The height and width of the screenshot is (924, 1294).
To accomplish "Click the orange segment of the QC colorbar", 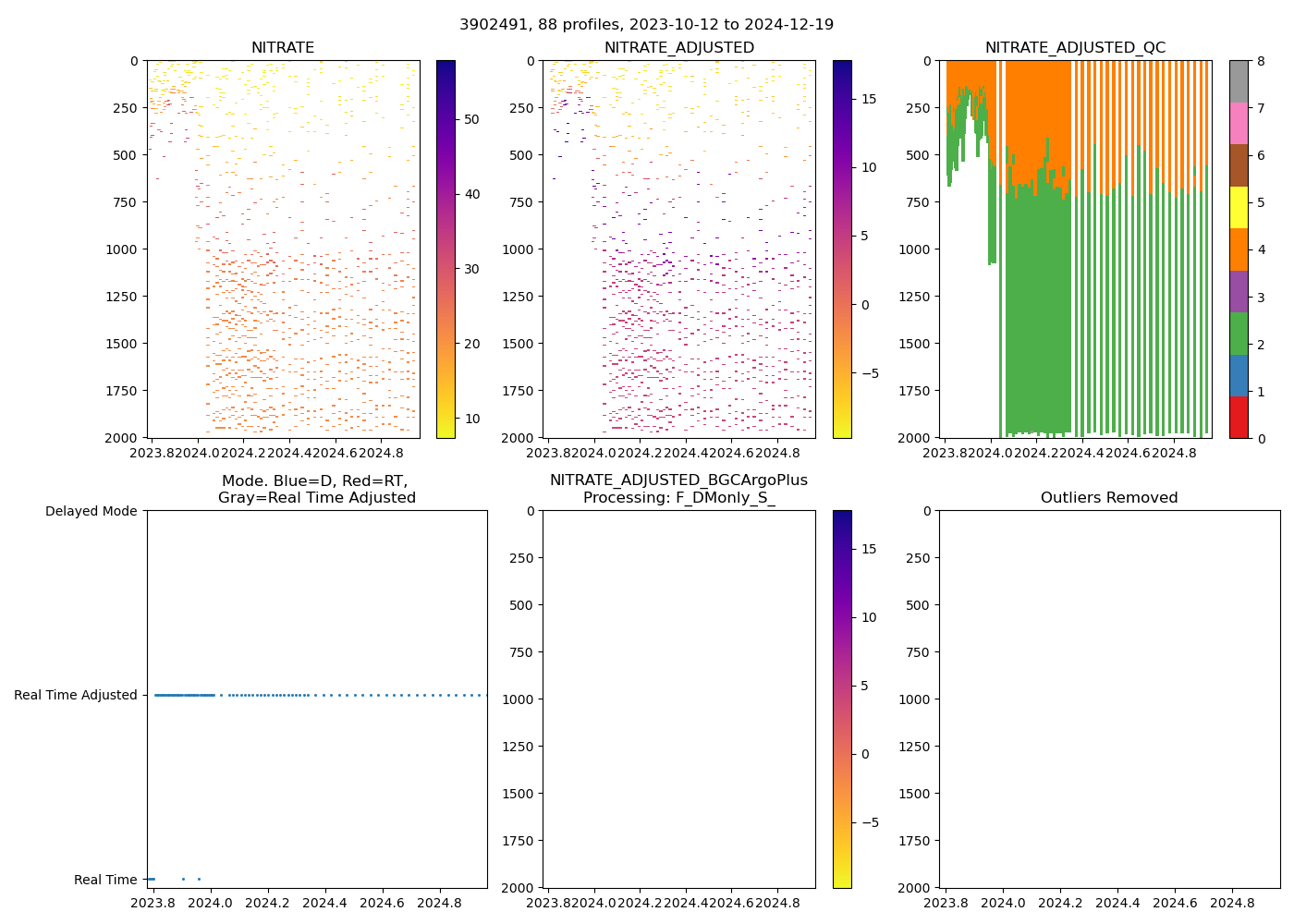I will tap(1239, 249).
